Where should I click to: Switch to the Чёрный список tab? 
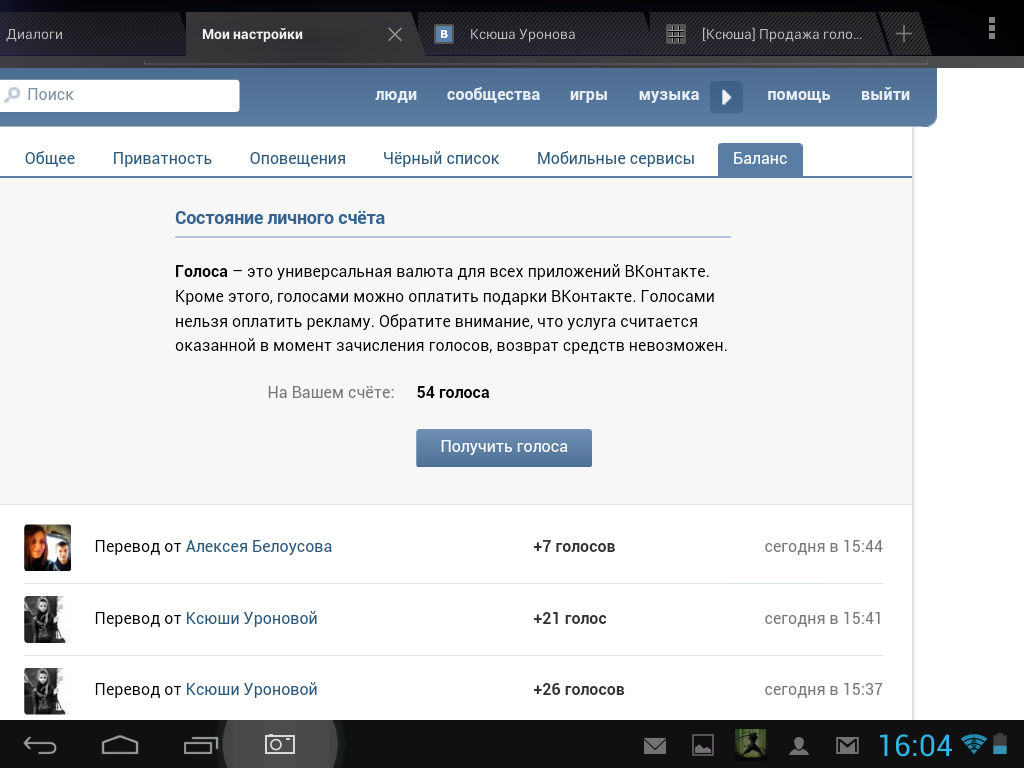coord(441,159)
